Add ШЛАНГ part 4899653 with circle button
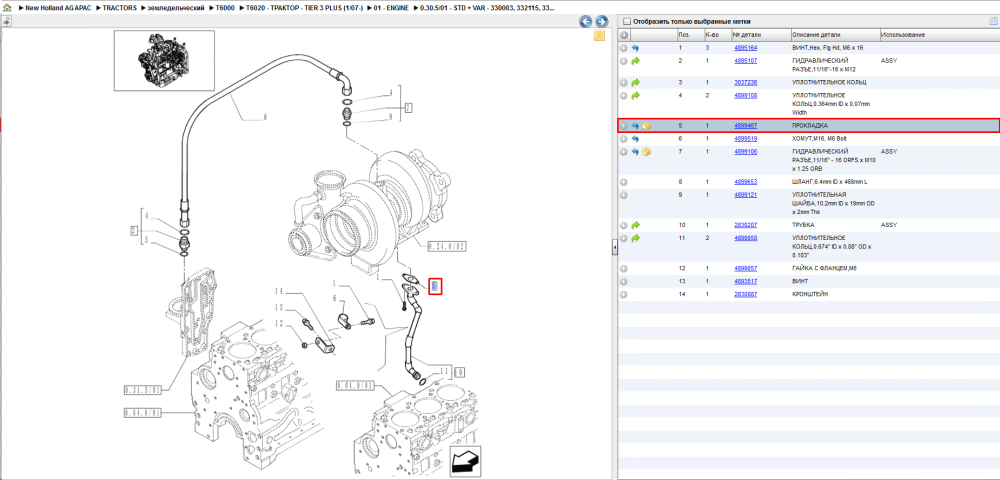This screenshot has height=480, width=1000. [x=624, y=182]
